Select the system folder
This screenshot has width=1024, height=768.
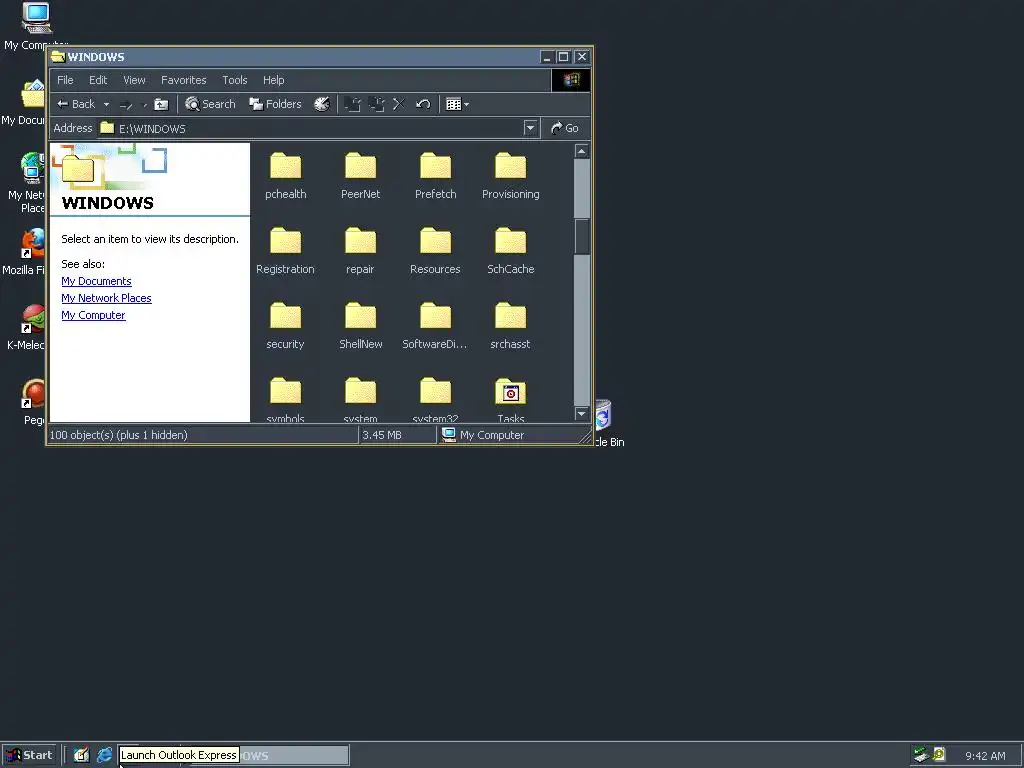click(x=360, y=399)
